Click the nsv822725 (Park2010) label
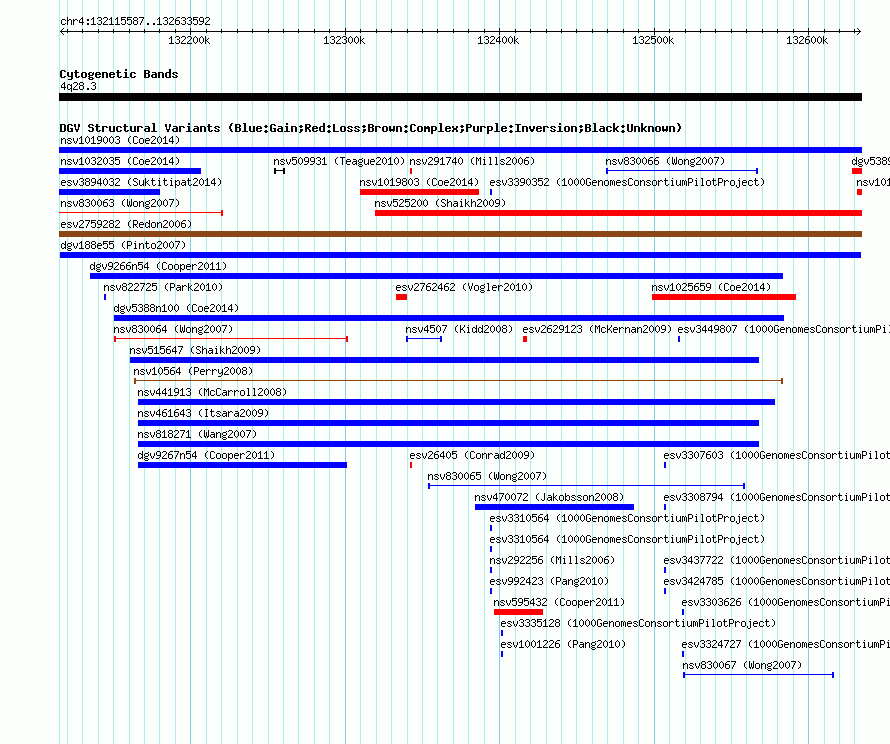The image size is (890, 744). 163,287
